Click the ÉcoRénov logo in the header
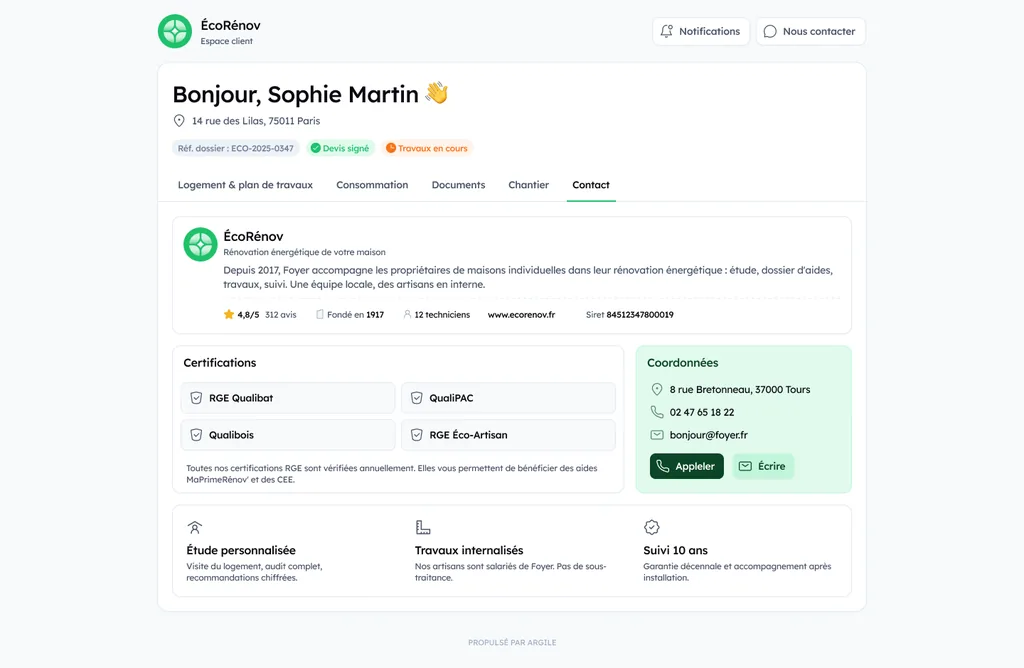 tap(175, 31)
